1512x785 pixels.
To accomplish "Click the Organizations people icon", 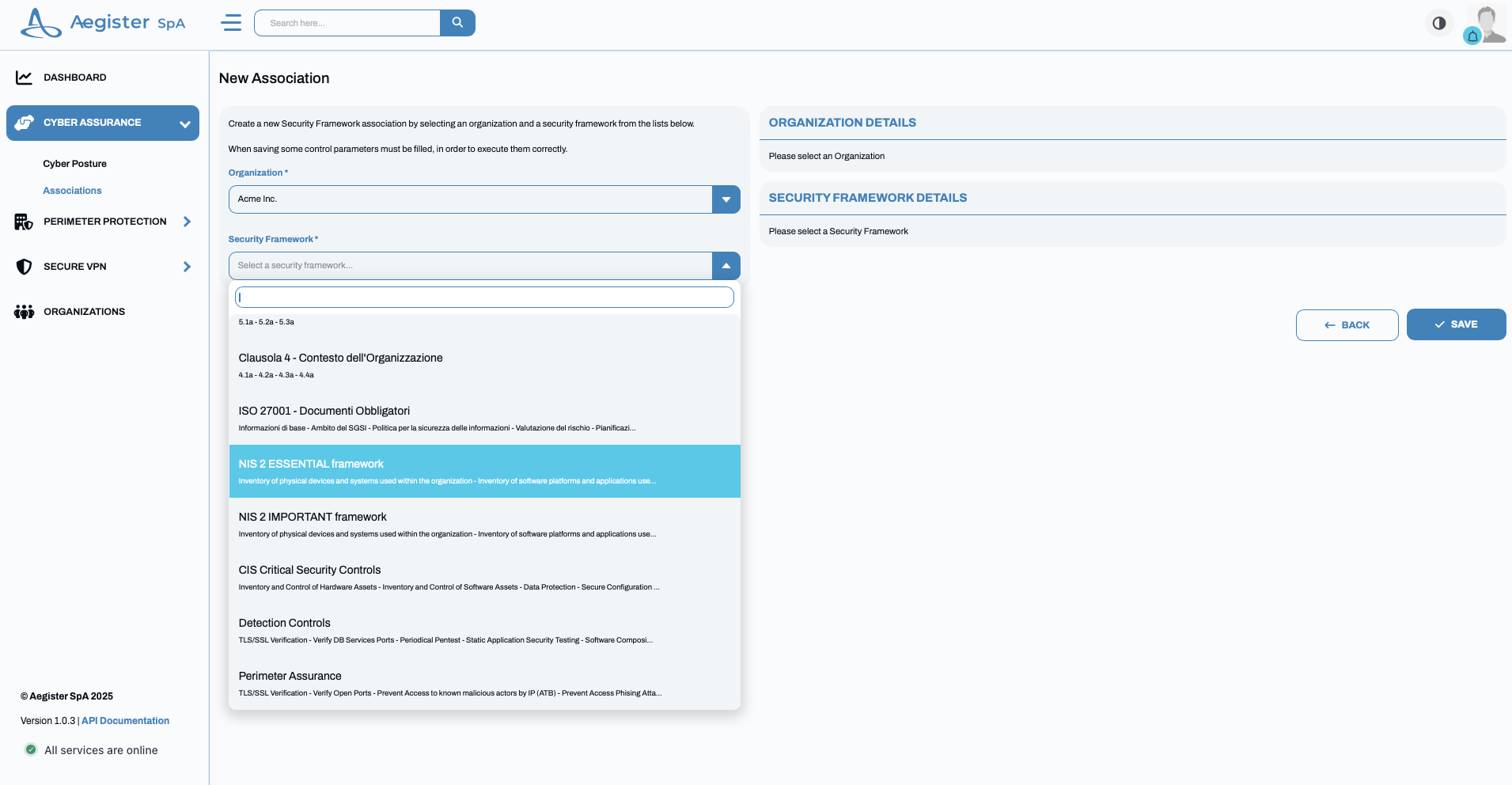I will click(x=24, y=311).
